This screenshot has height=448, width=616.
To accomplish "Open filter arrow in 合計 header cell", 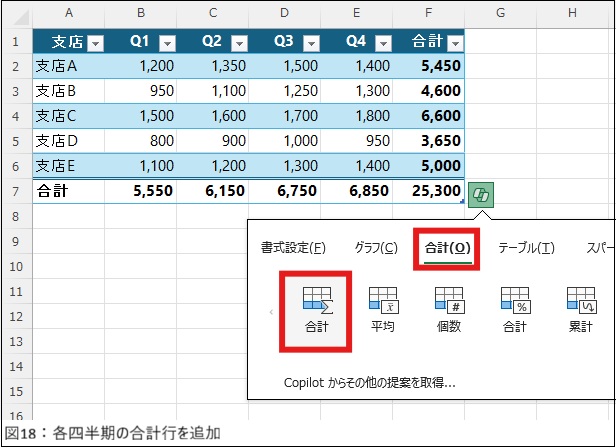I will [x=454, y=43].
